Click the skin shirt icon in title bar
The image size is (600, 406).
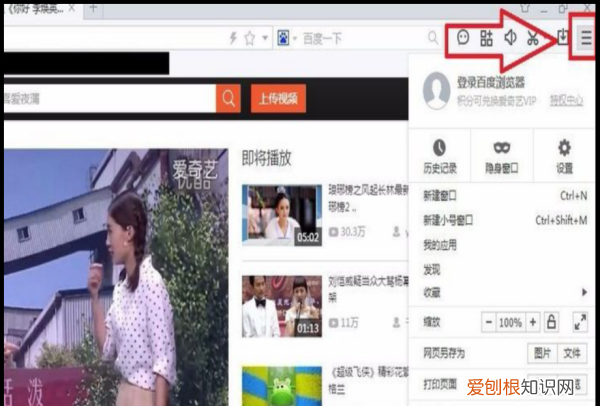coord(525,8)
